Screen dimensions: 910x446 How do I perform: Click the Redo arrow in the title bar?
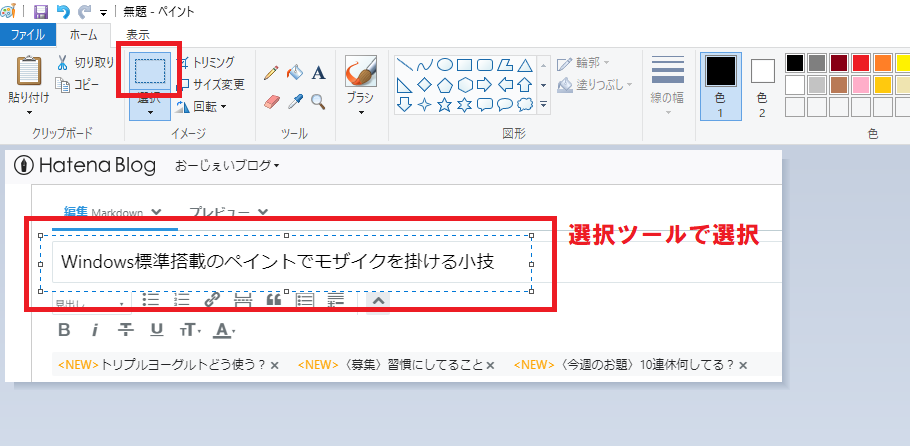(x=84, y=12)
